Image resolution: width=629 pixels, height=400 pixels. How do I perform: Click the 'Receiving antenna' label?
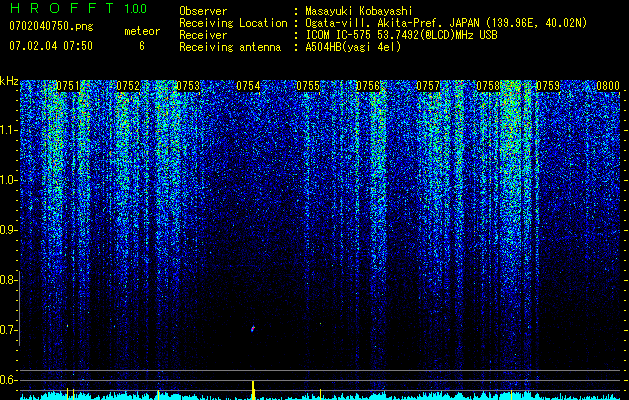(230, 47)
